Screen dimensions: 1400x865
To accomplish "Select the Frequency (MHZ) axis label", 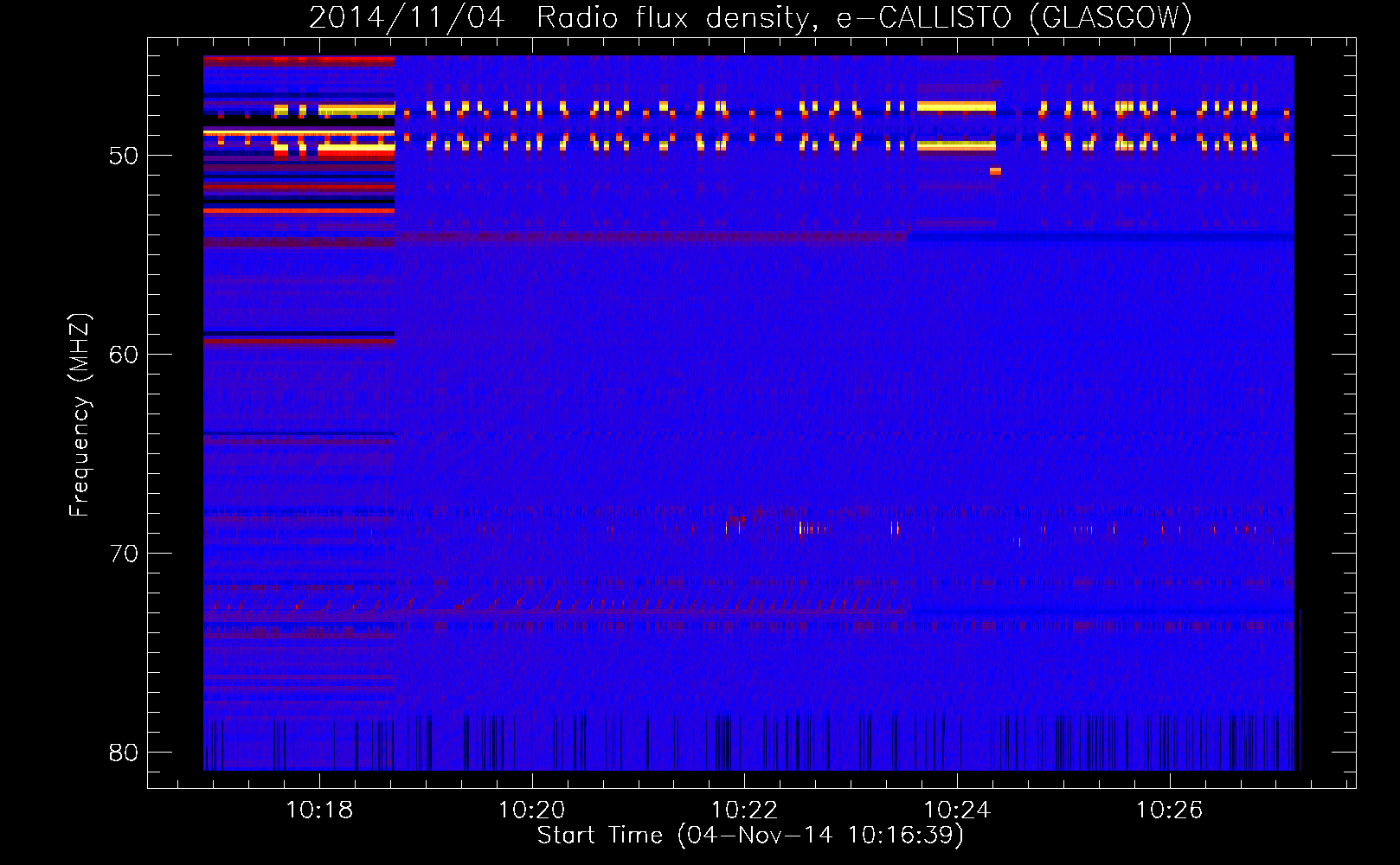I will [80, 415].
